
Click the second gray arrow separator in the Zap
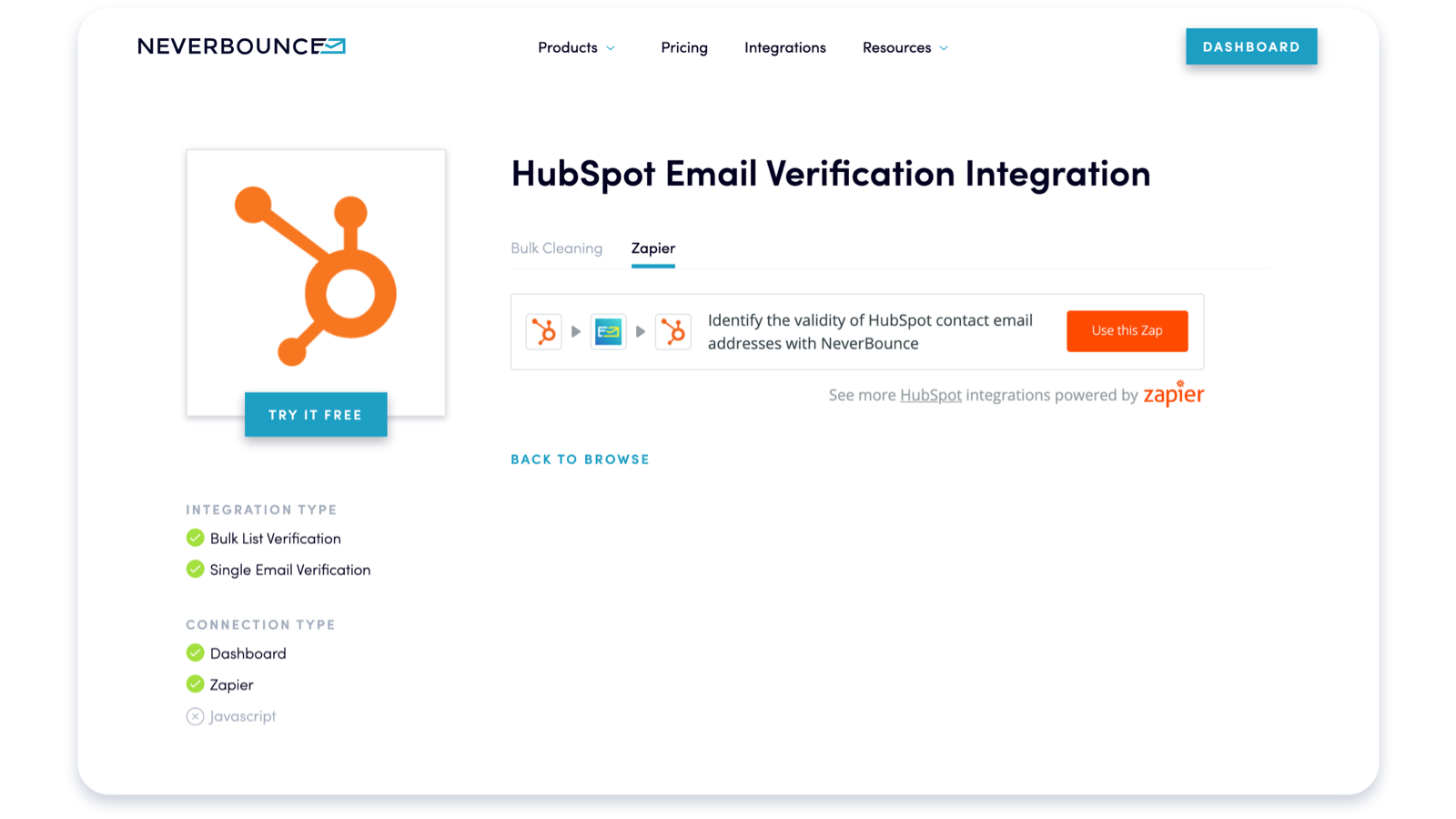click(641, 331)
